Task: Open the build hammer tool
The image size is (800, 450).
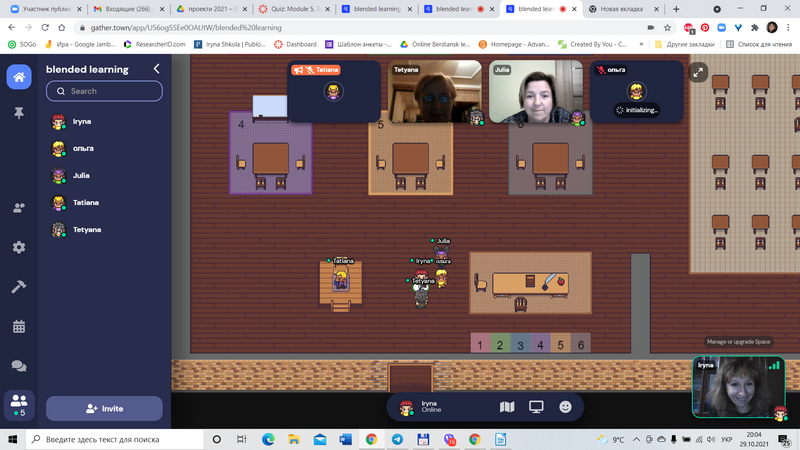Action: coord(19,287)
